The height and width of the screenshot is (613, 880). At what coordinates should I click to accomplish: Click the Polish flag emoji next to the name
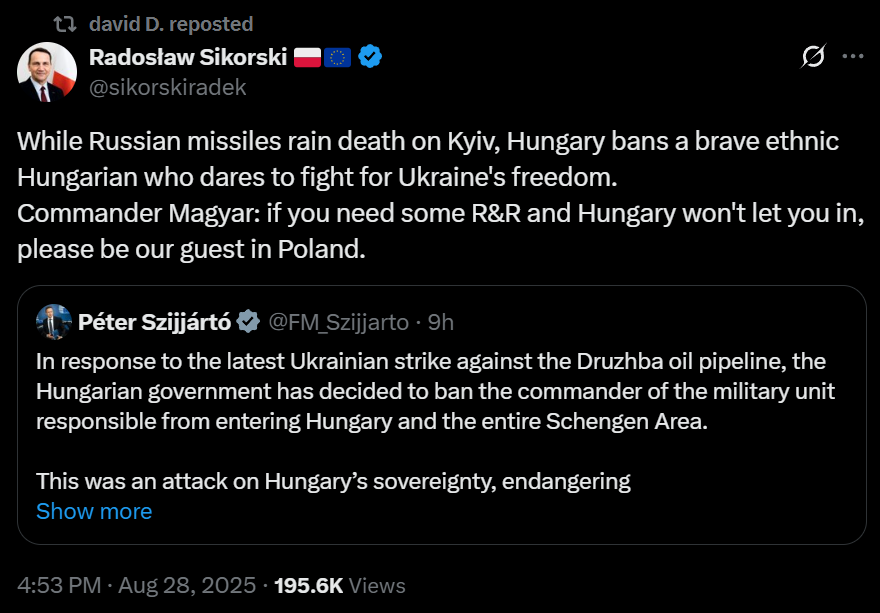click(307, 57)
